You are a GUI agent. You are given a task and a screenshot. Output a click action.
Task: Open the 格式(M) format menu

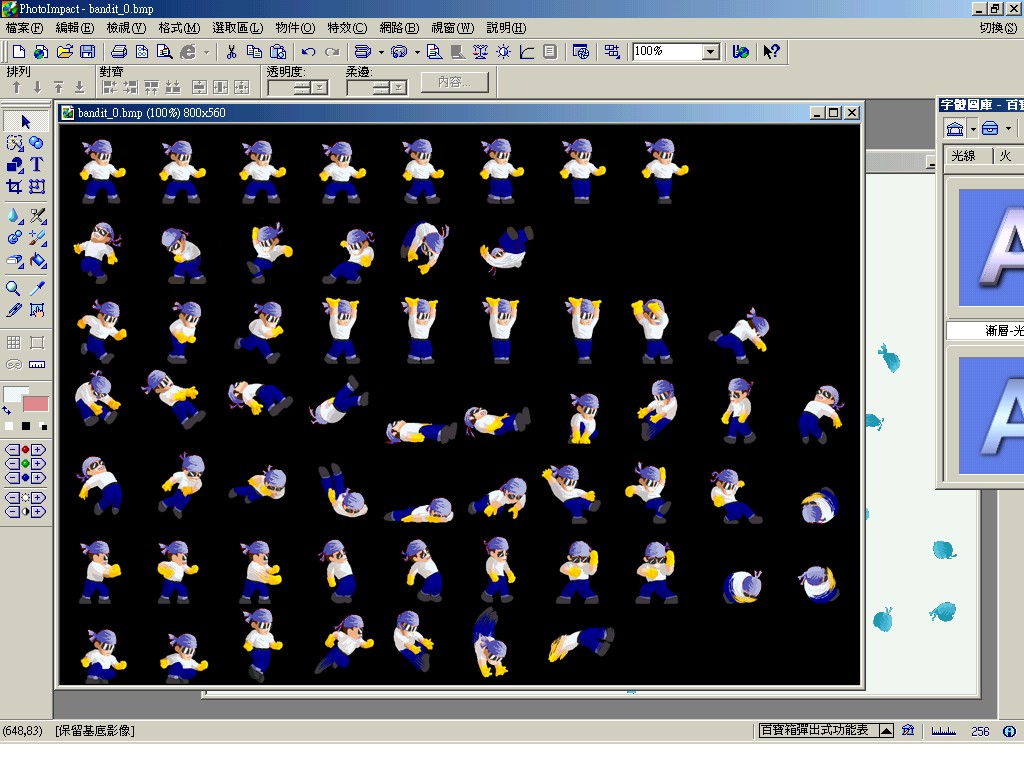click(179, 28)
